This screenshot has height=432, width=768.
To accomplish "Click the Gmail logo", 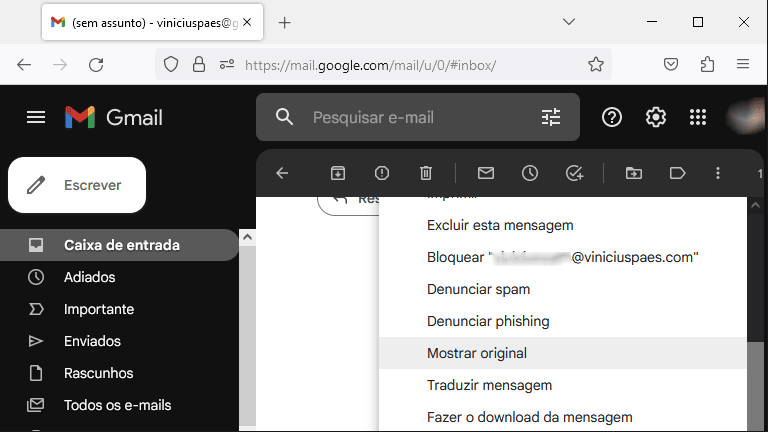I will coord(114,118).
